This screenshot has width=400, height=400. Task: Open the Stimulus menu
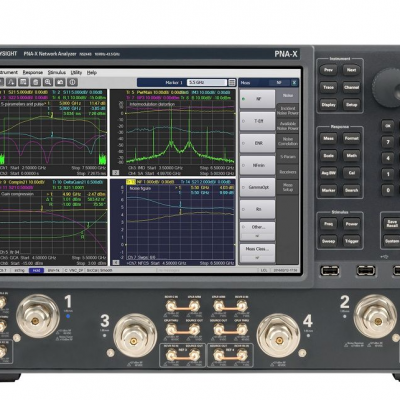point(57,72)
